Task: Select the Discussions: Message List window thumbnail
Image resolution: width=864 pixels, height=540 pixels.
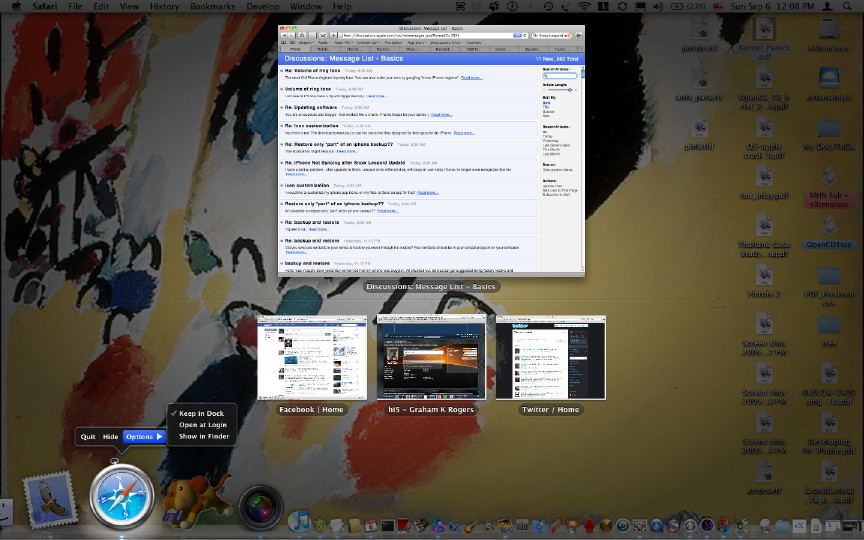Action: (x=431, y=150)
